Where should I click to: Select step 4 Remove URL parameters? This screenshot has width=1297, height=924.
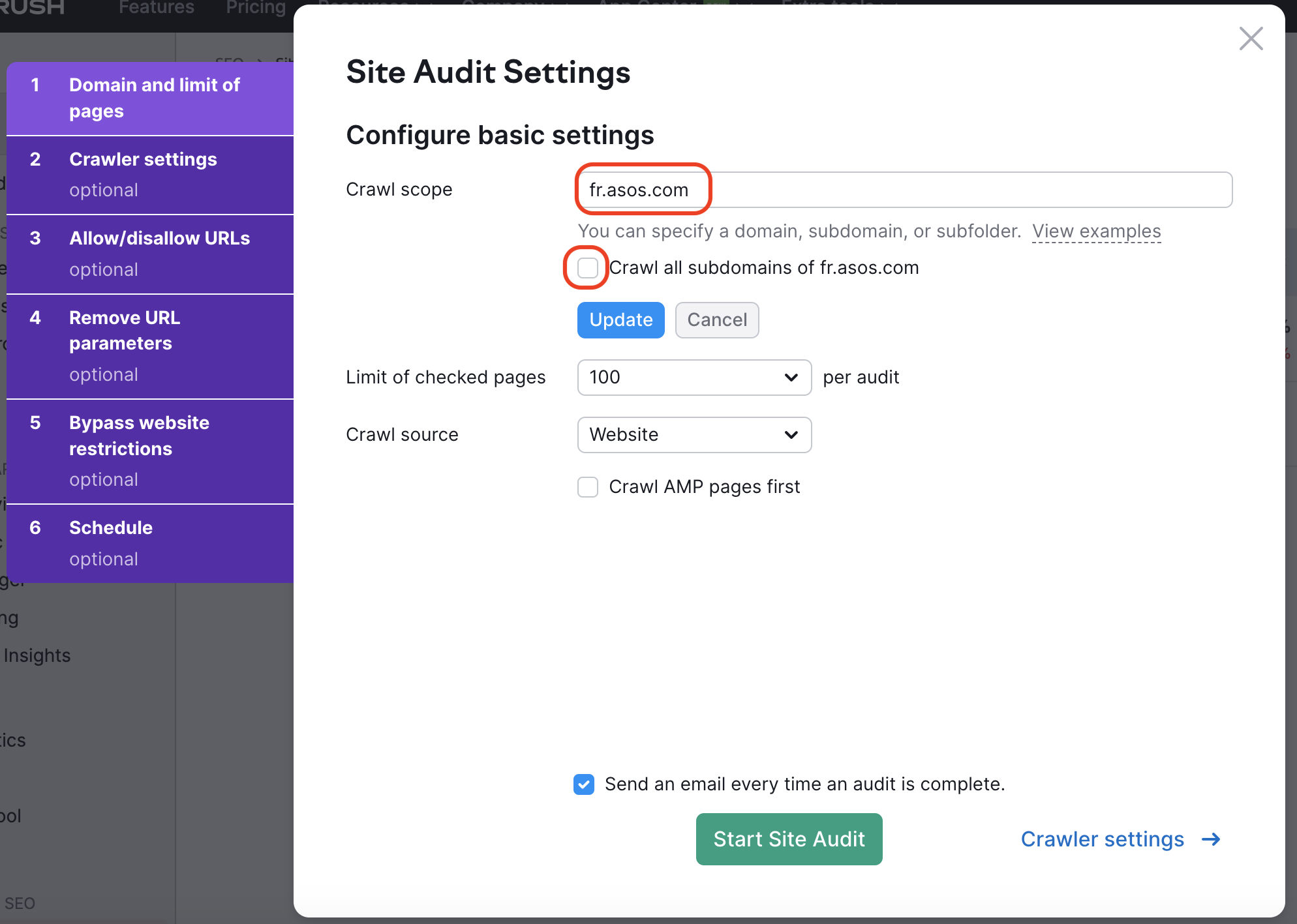pyautogui.click(x=125, y=345)
